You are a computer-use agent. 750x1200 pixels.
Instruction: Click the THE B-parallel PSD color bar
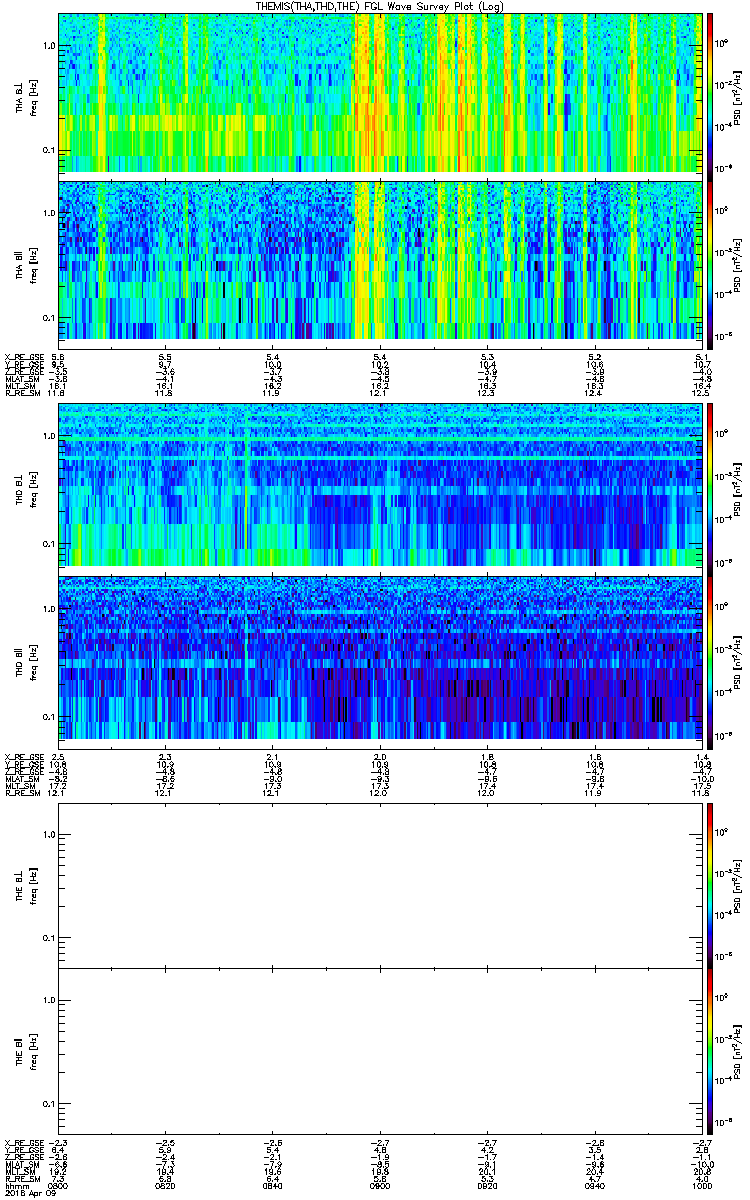(710, 1049)
